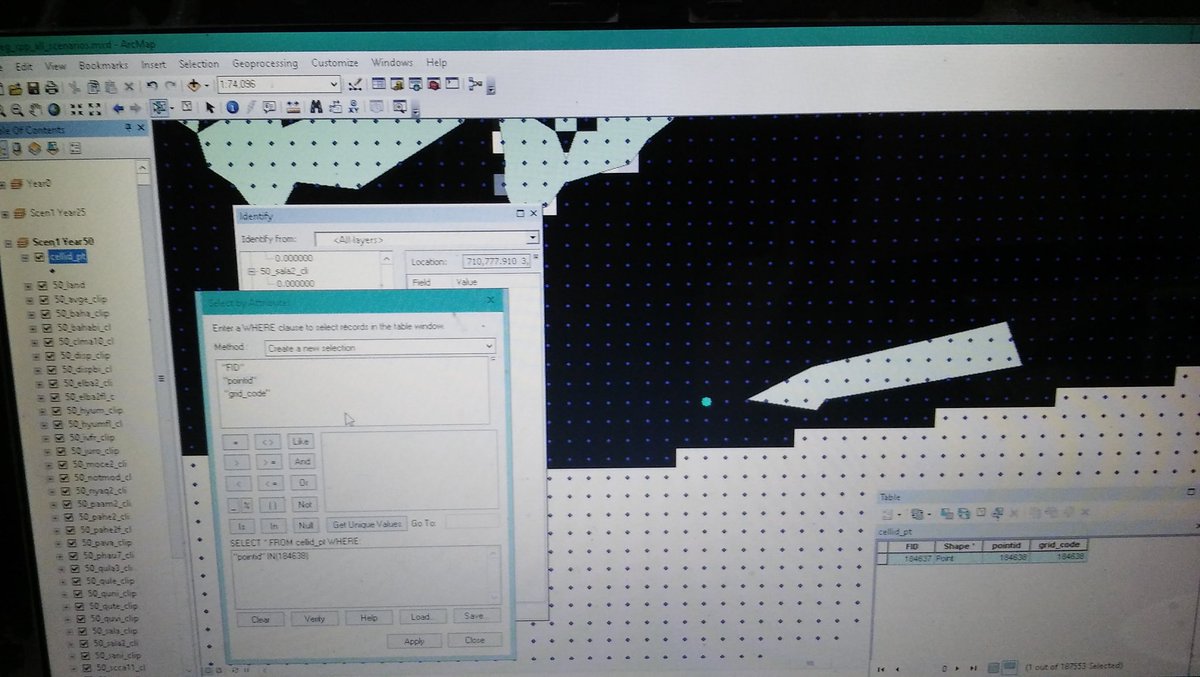Click the Like operator button

click(x=301, y=440)
